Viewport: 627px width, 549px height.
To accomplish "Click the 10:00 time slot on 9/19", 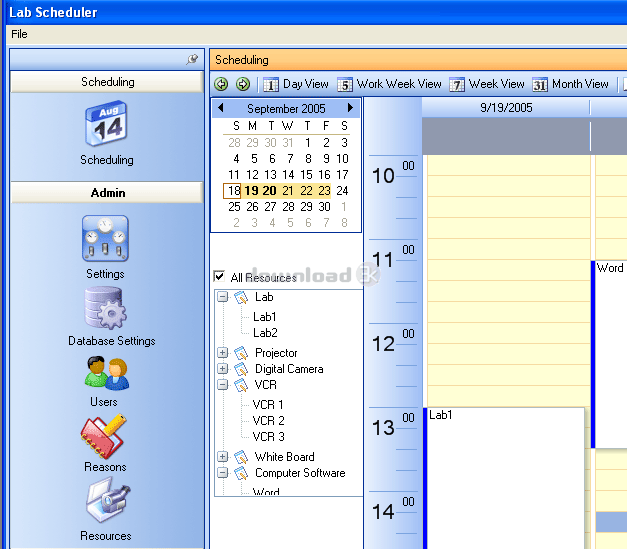I will [x=509, y=166].
